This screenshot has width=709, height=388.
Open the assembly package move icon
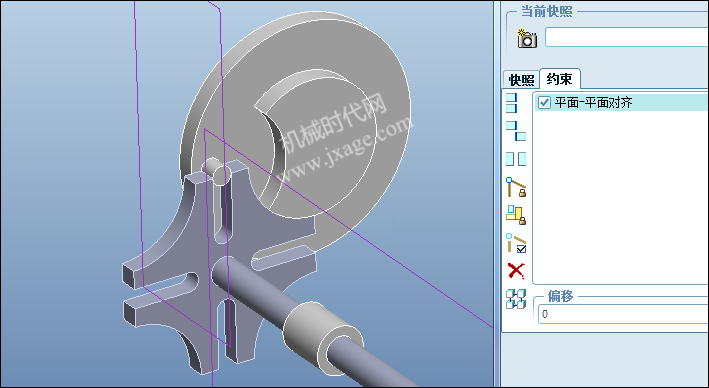coord(516,299)
